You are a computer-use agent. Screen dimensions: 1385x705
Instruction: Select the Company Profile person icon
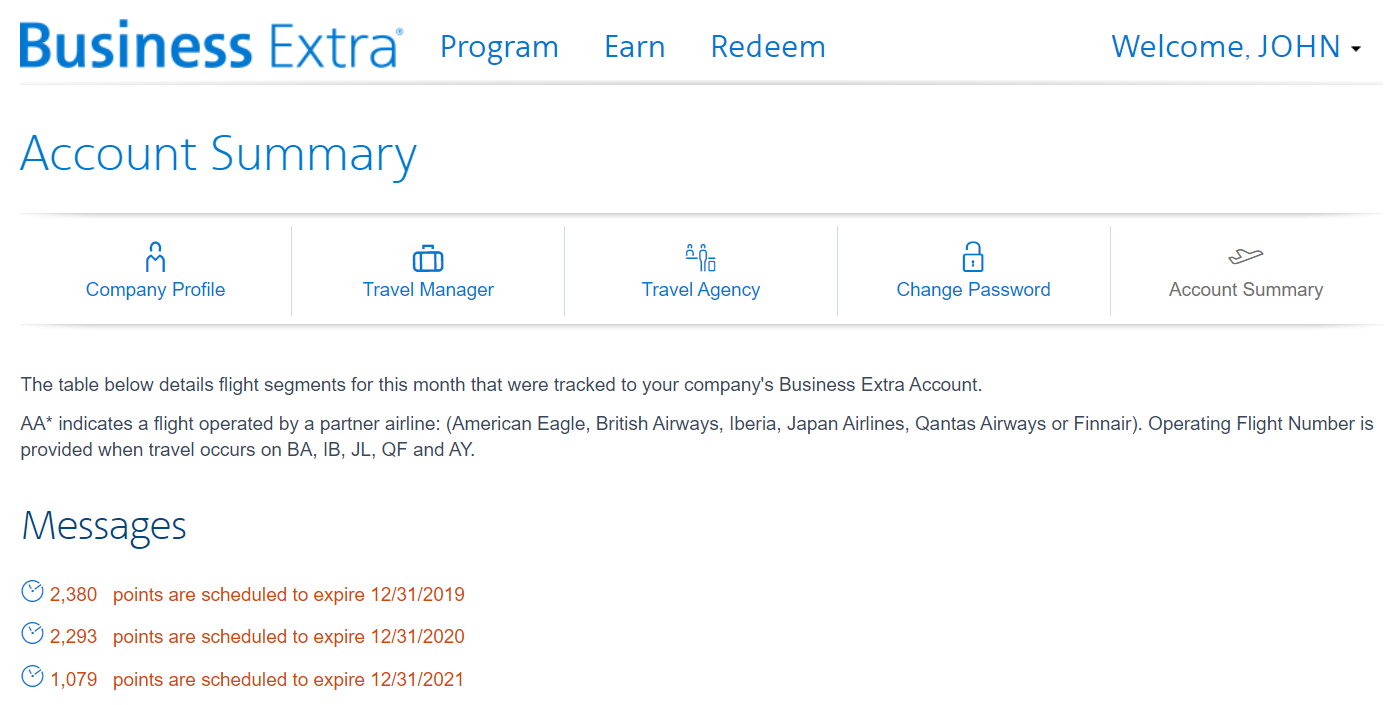(x=155, y=256)
